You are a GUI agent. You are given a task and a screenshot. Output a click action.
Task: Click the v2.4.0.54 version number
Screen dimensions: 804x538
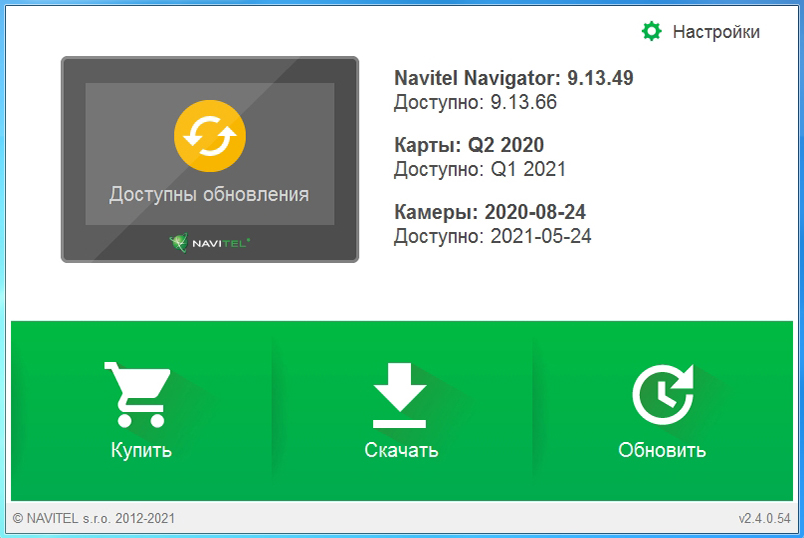click(764, 519)
